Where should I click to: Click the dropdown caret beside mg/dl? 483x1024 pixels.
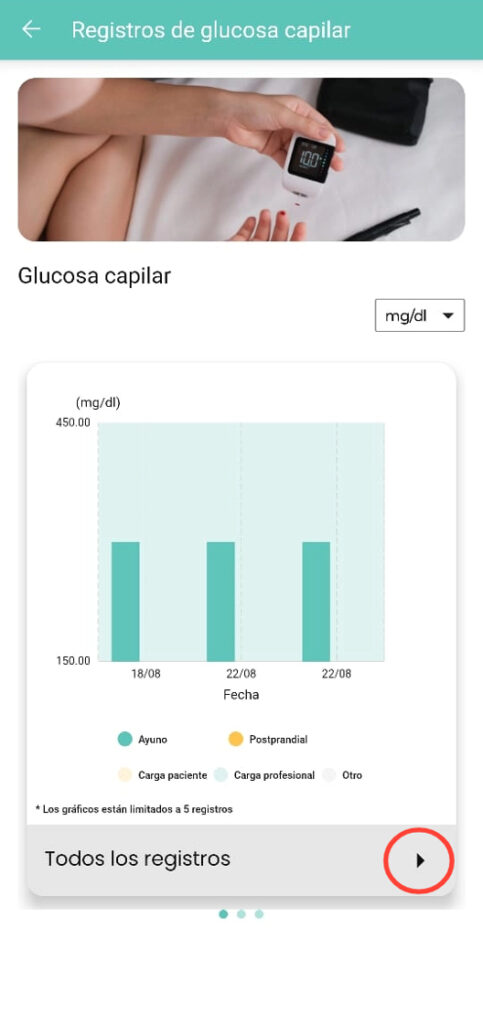tap(448, 315)
